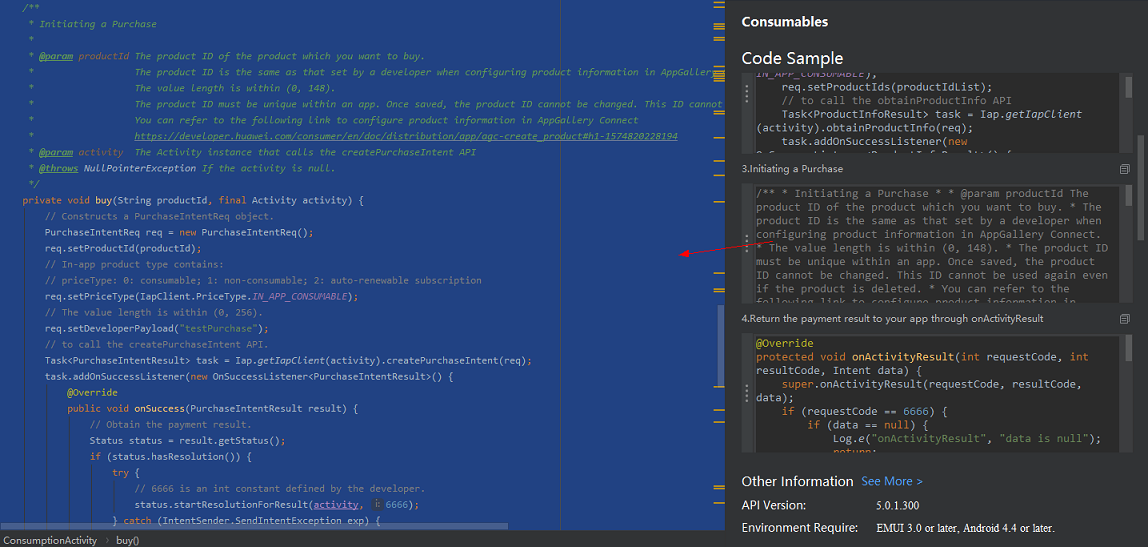Click the 'status.hasResolution()' condition
The image size is (1148, 547).
173,457
